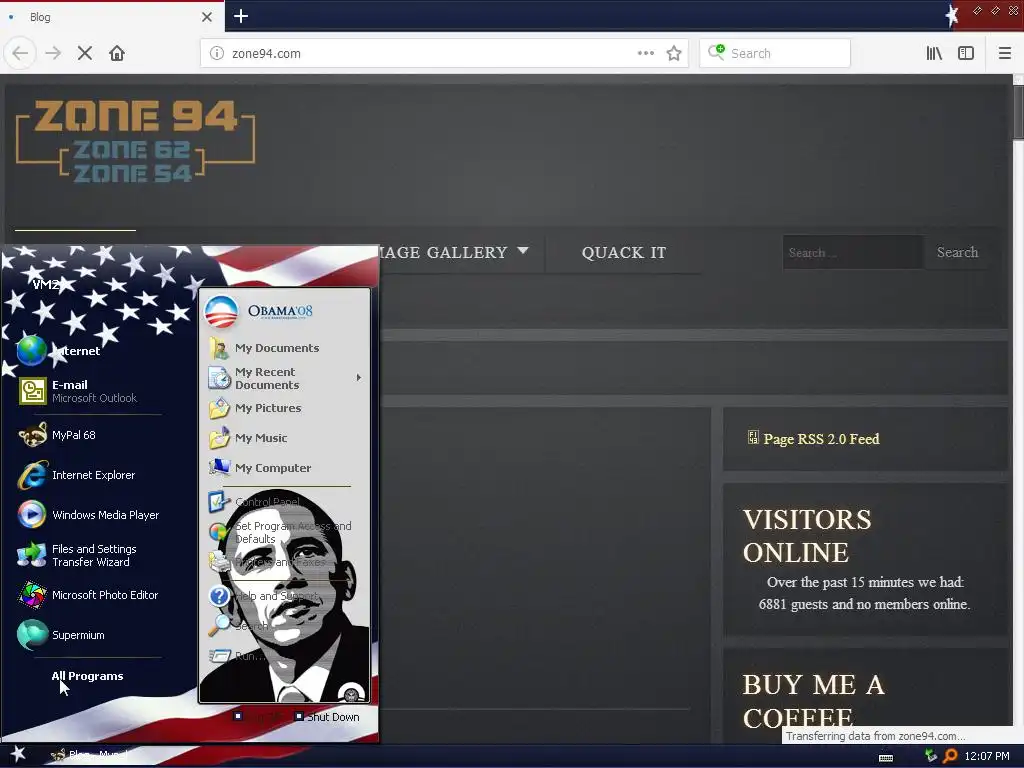
Task: Show site information for zone94.com
Action: [216, 53]
